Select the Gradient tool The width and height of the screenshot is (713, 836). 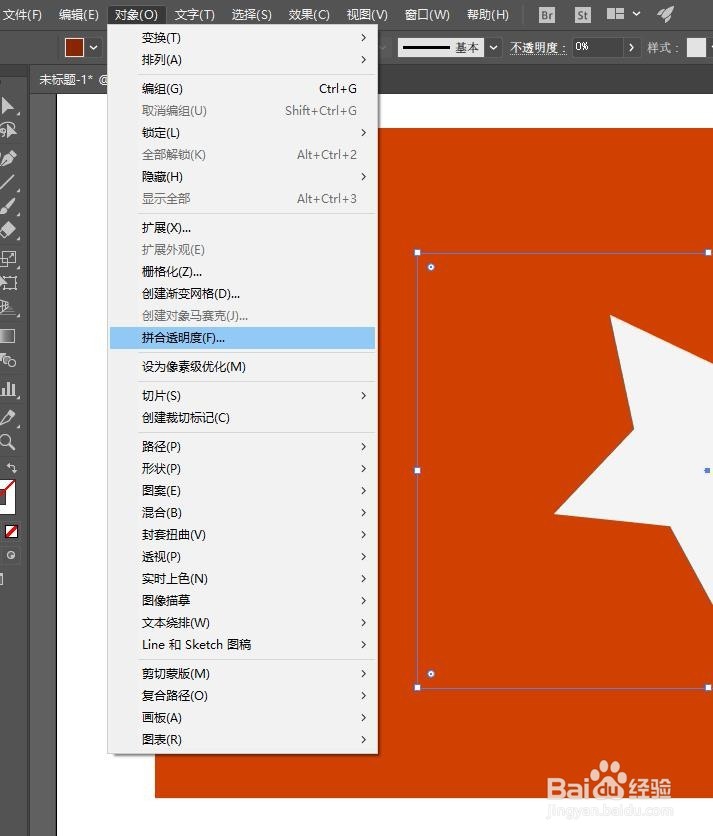[x=7, y=336]
